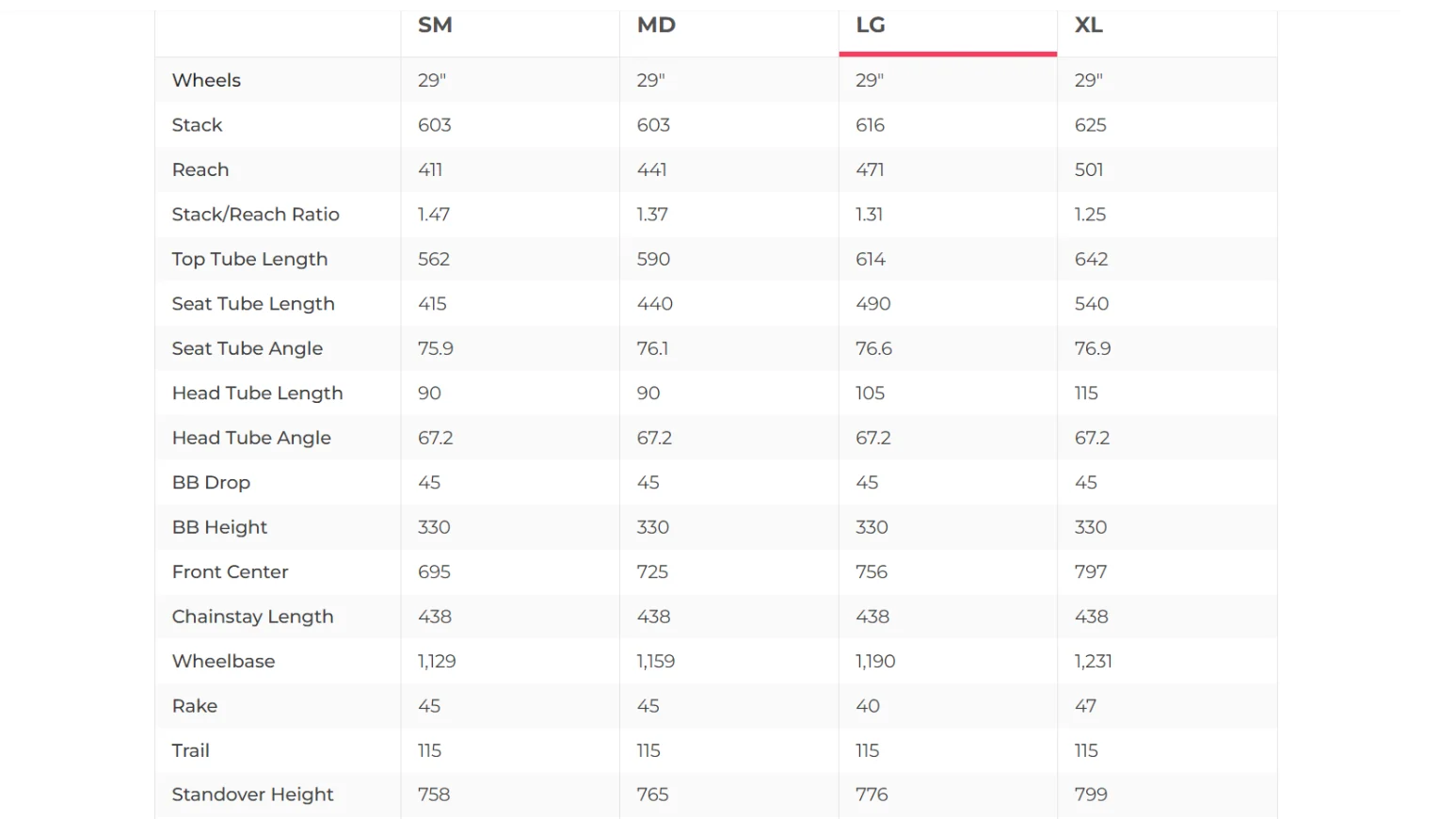Click the Head Tube Angle row label
Image resolution: width=1456 pixels, height=819 pixels.
tap(251, 438)
